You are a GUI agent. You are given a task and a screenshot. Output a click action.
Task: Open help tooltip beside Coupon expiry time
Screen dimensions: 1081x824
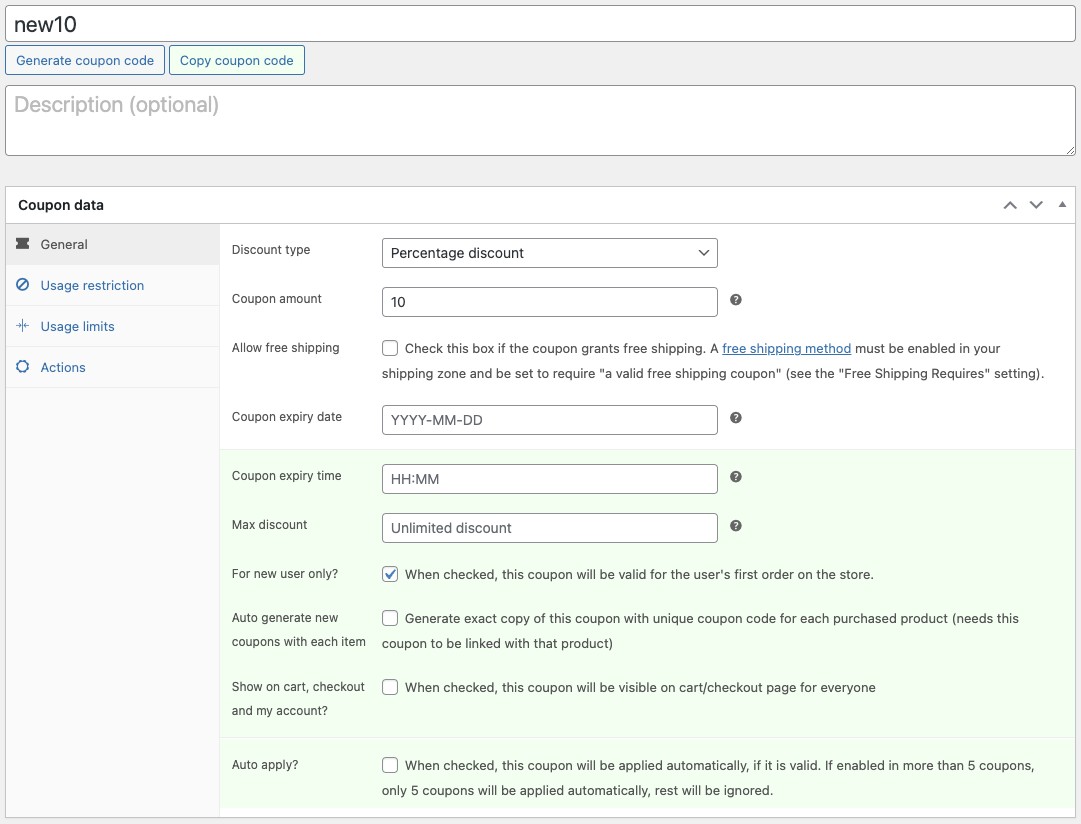coord(735,475)
